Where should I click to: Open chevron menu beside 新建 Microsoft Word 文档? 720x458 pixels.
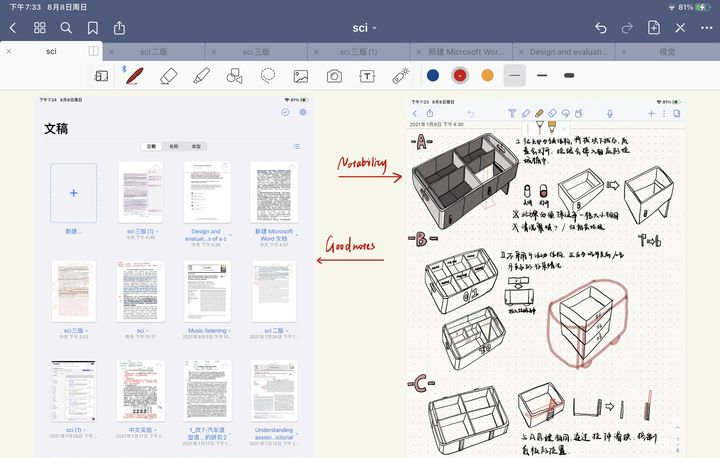[x=296, y=235]
